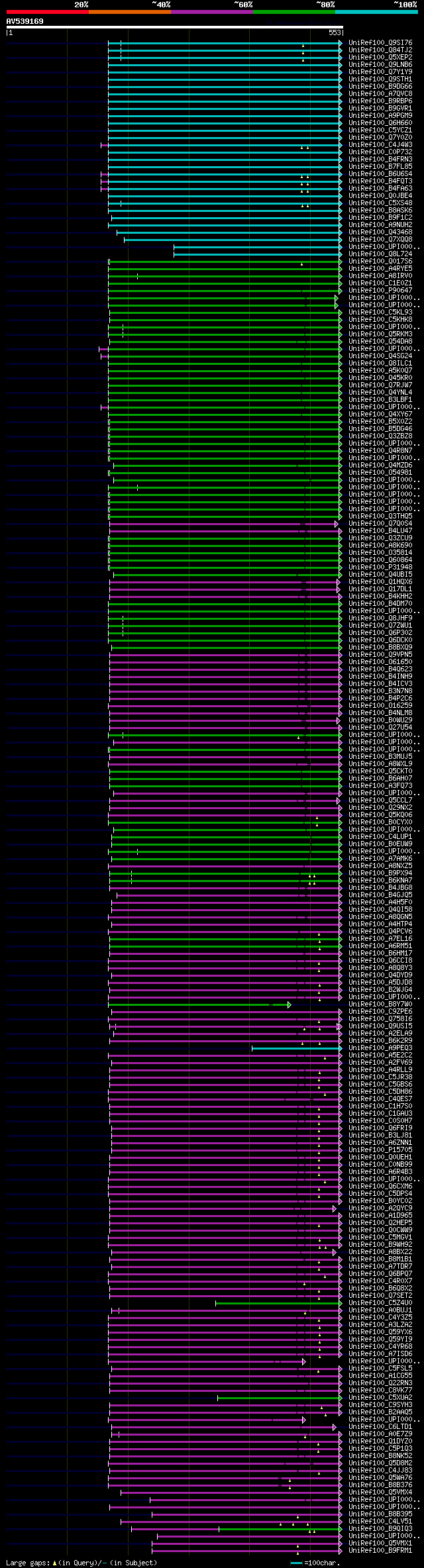Click the green ~80% identity legend segment
This screenshot has height=1568, width=424.
tap(293, 12)
